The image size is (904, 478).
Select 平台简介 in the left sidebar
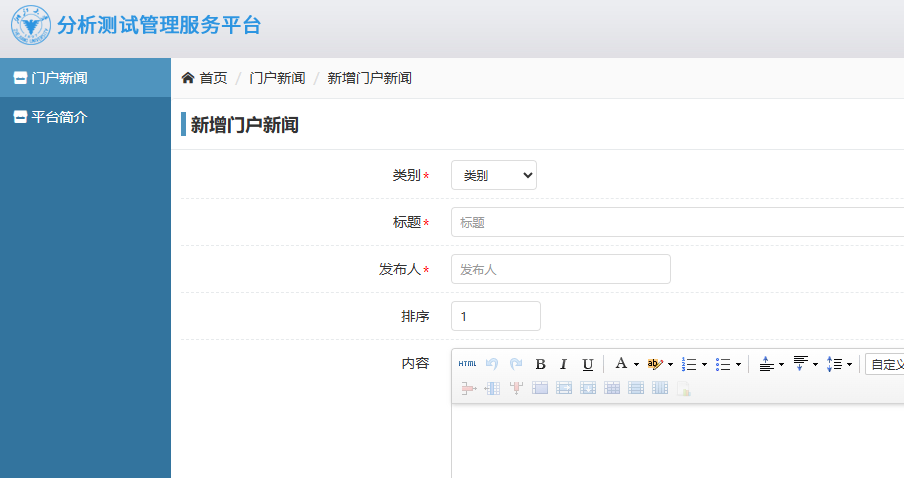(85, 116)
